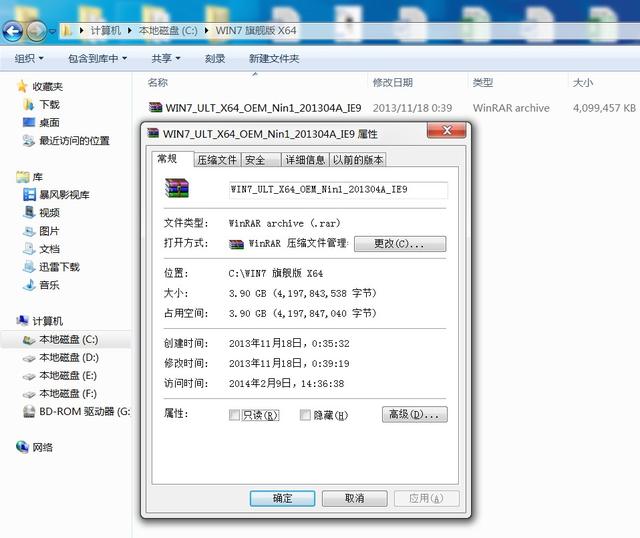
Task: Sort files by the 名称 column header
Action: pyautogui.click(x=158, y=82)
